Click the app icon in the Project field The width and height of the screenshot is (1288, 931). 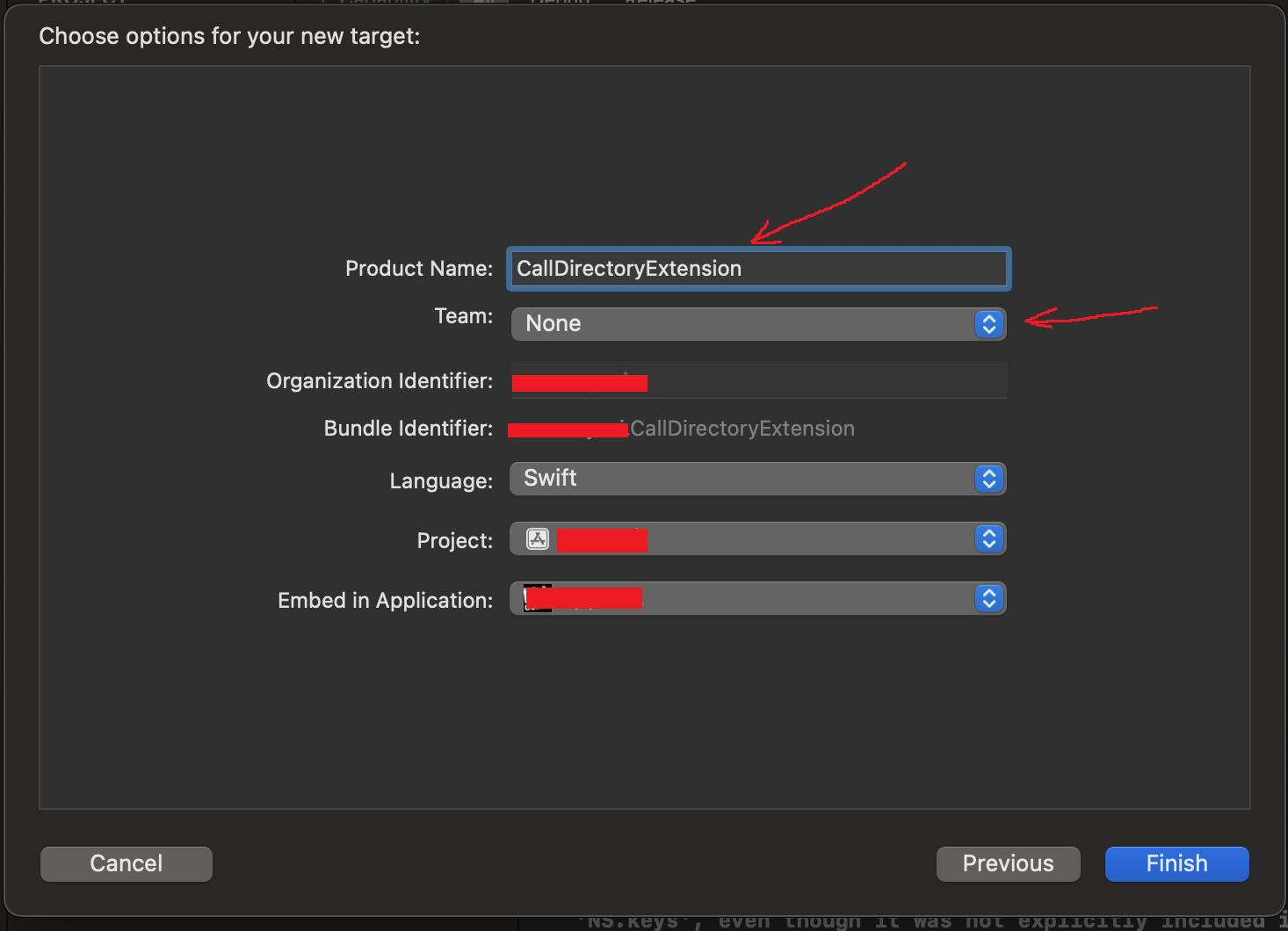coord(537,538)
